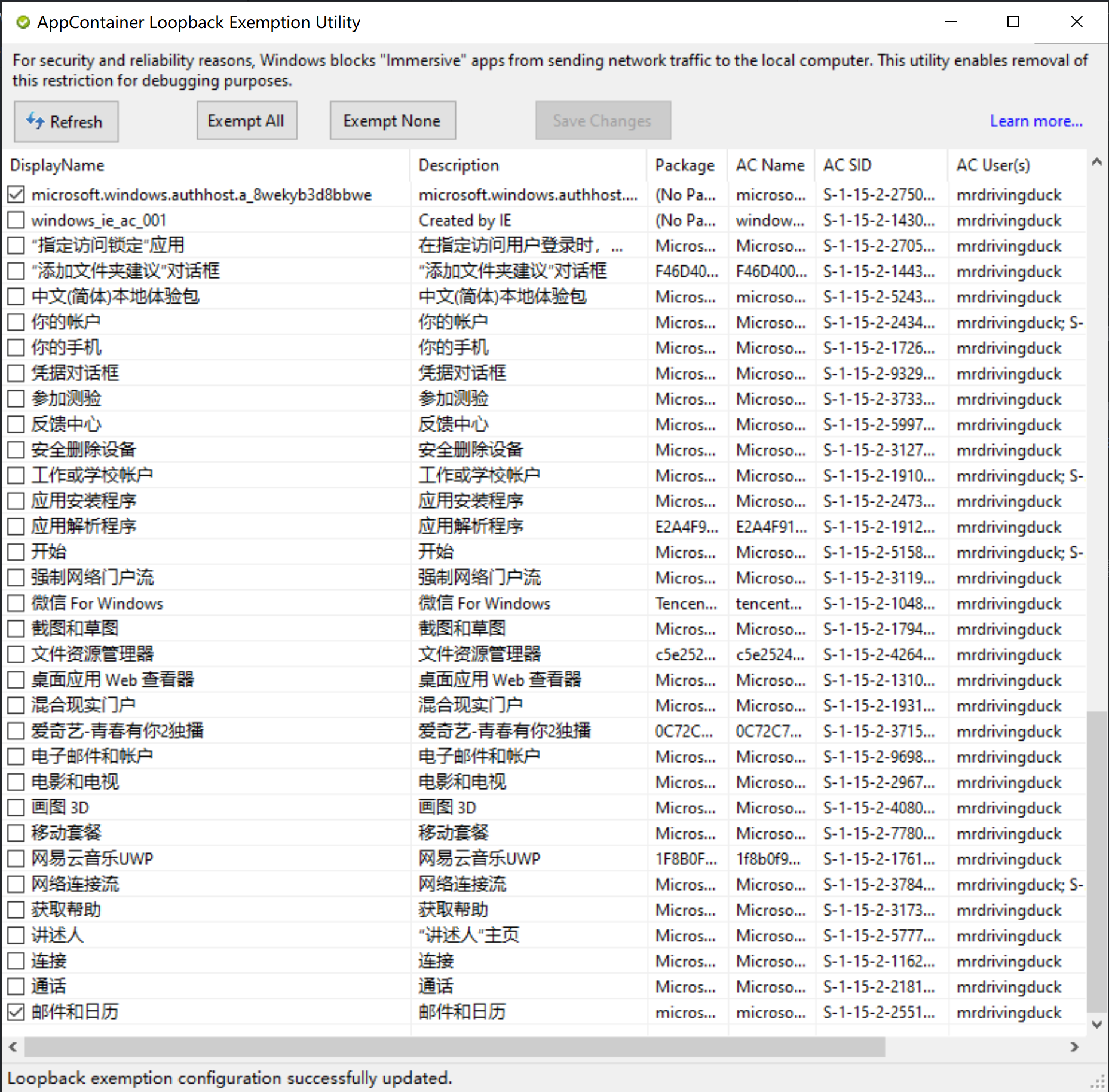
Task: Click 'Created by IE' description cell
Action: (x=465, y=221)
